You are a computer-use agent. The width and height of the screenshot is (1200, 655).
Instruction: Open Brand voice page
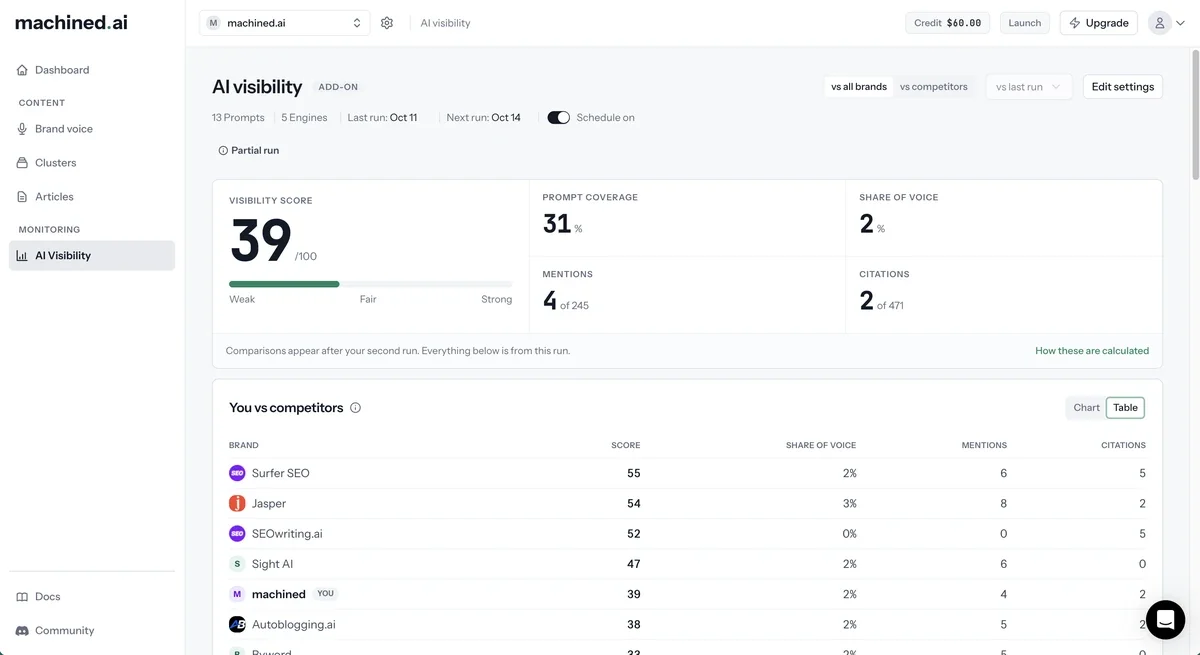(x=92, y=129)
